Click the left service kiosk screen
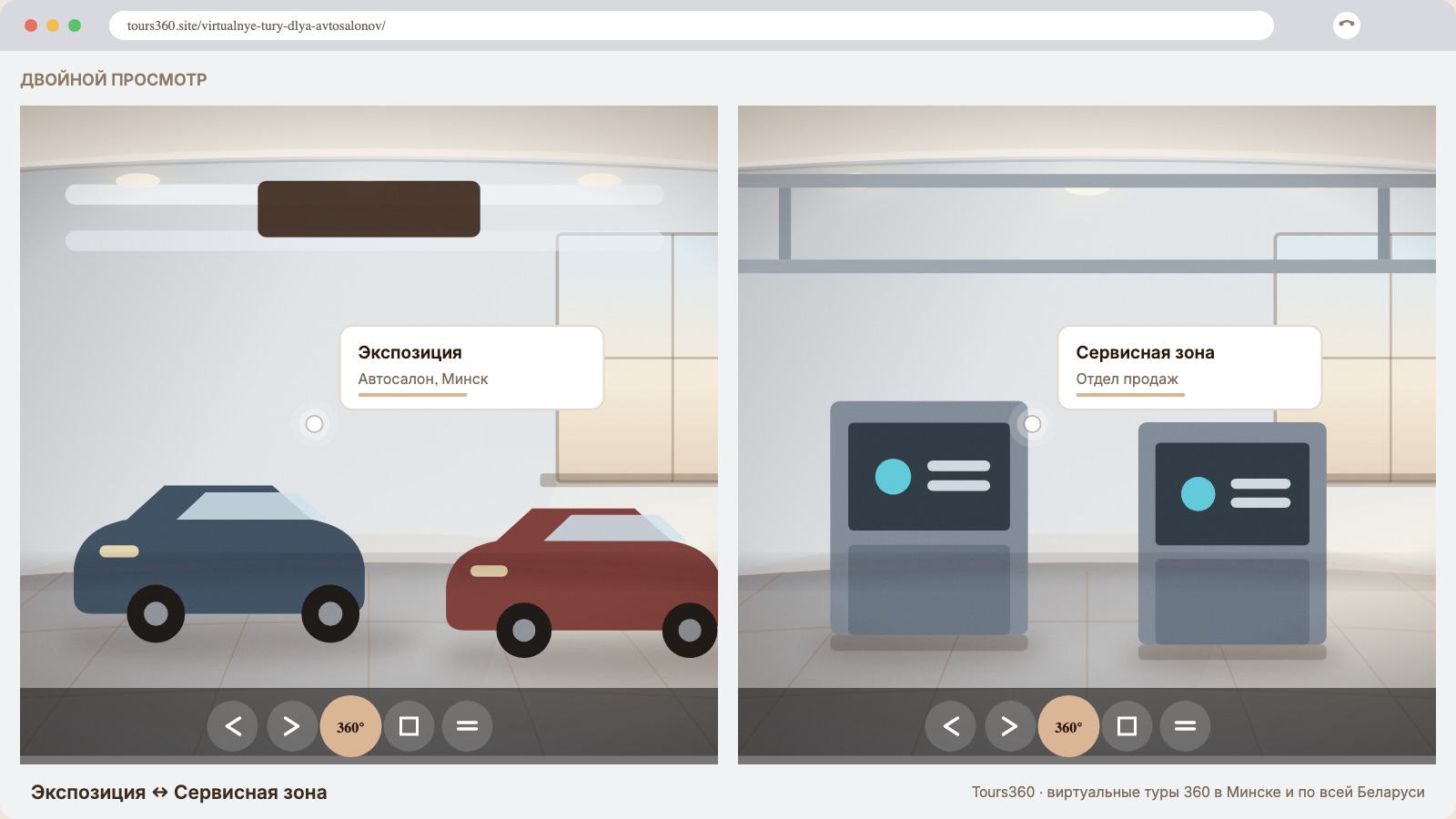The image size is (1456, 819). (x=929, y=476)
